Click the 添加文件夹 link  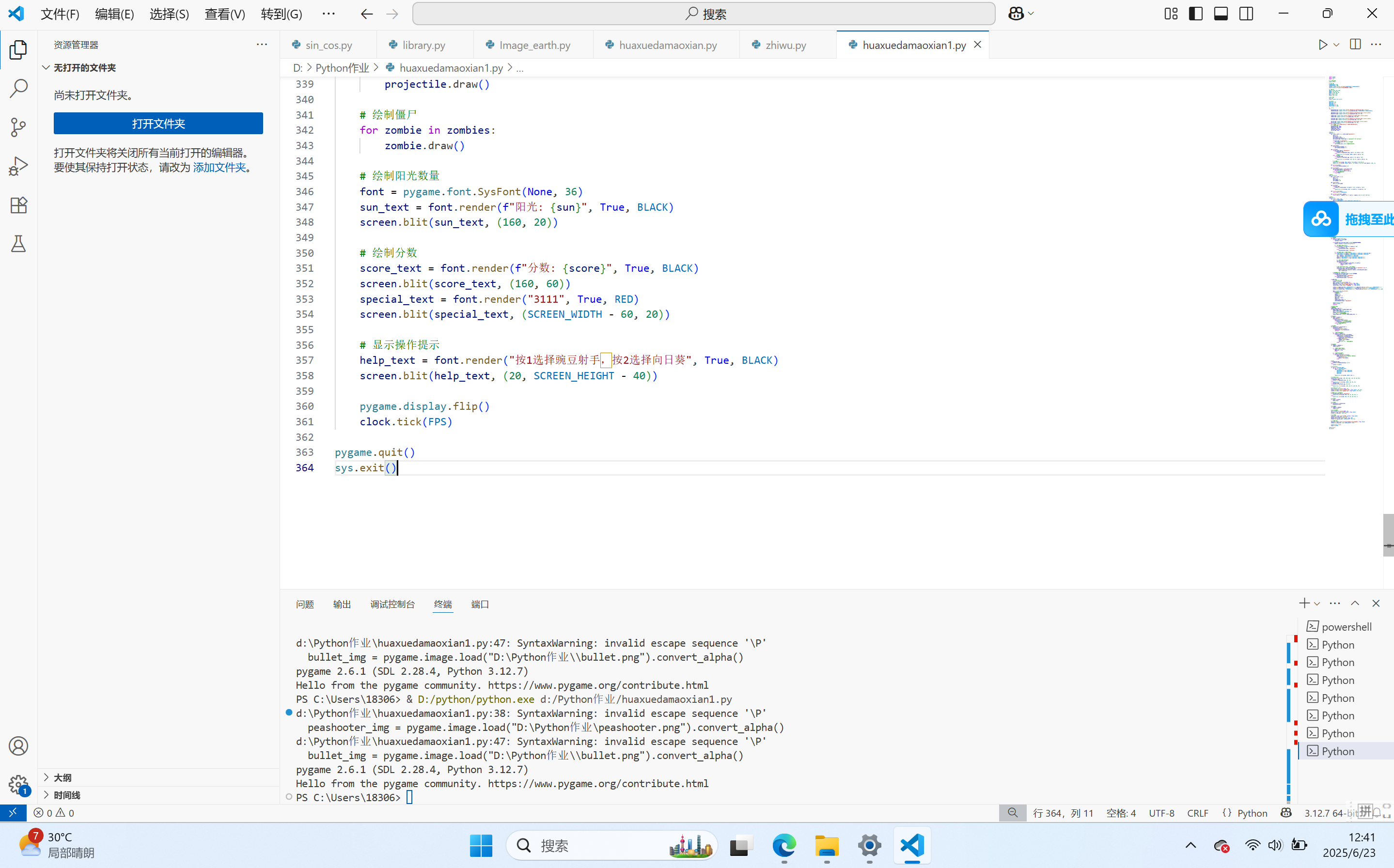219,167
